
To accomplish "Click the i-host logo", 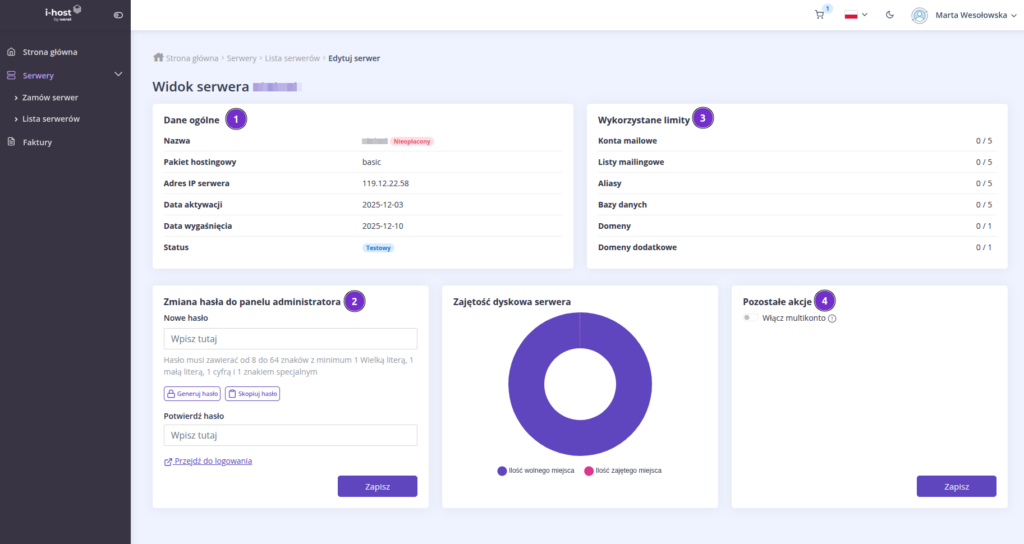I will (64, 14).
